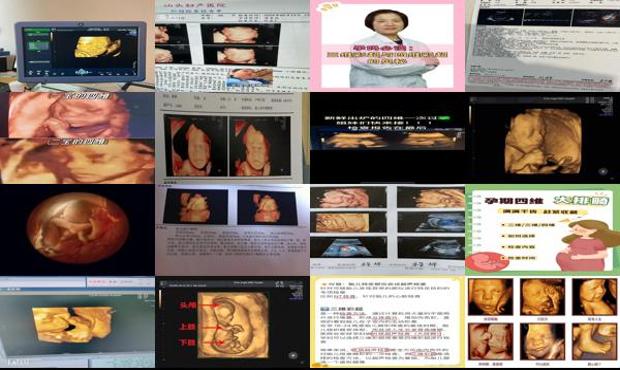Screen dimensions: 620x370
Task: Click the green badge on black caption image
Action: (445, 118)
